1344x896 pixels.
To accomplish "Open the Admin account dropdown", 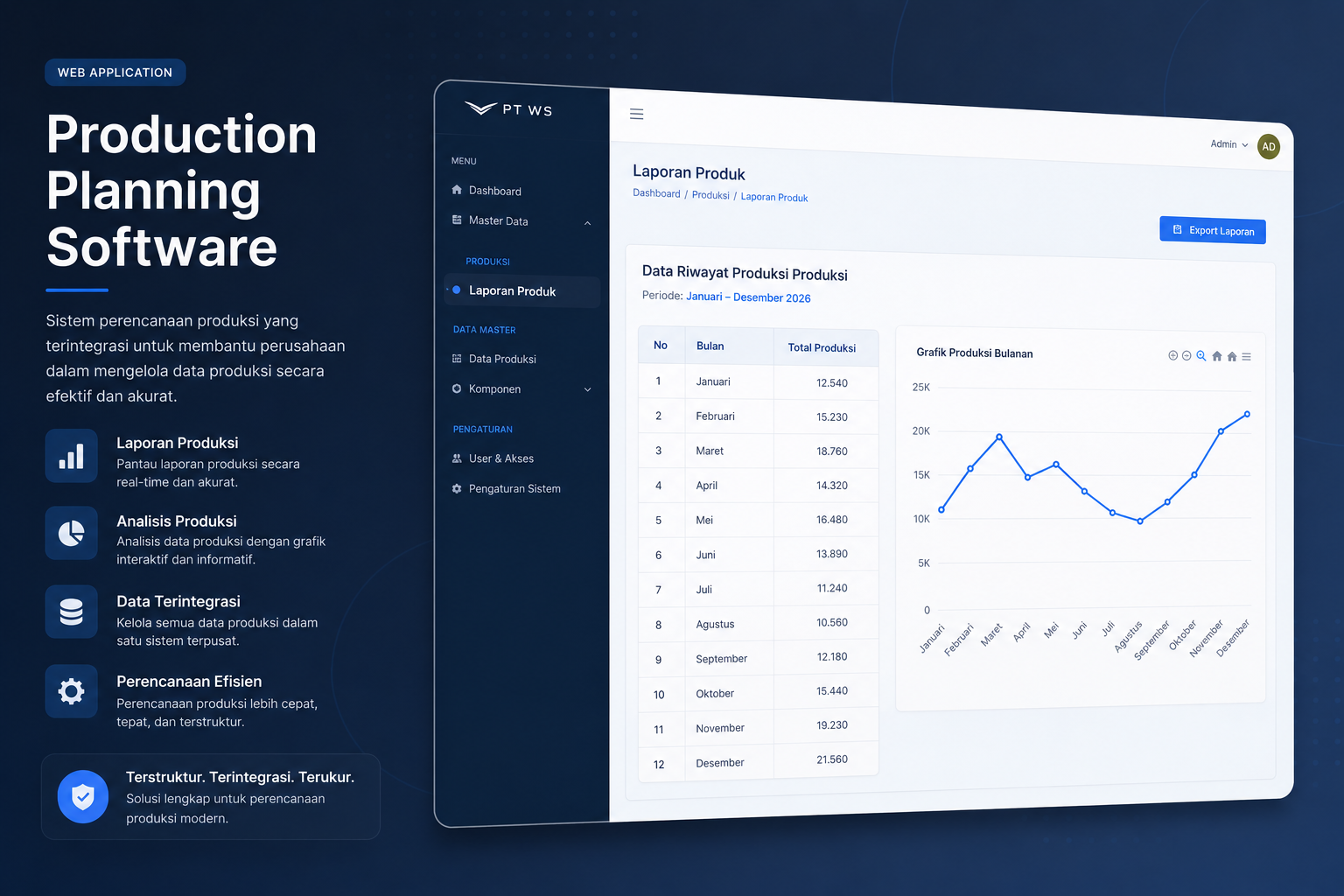I will (1229, 144).
